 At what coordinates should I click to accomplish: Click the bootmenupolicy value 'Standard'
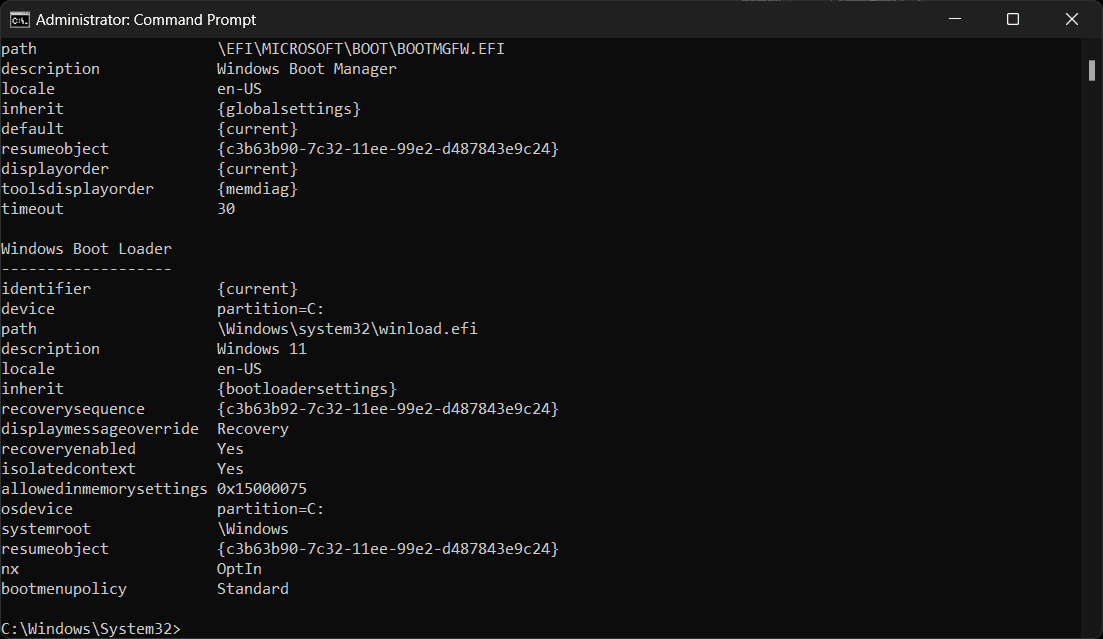click(252, 589)
